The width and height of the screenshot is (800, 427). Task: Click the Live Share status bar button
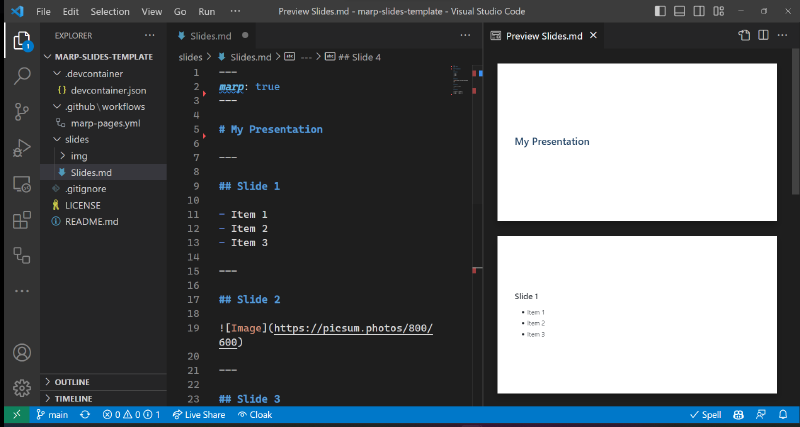[x=201, y=414]
